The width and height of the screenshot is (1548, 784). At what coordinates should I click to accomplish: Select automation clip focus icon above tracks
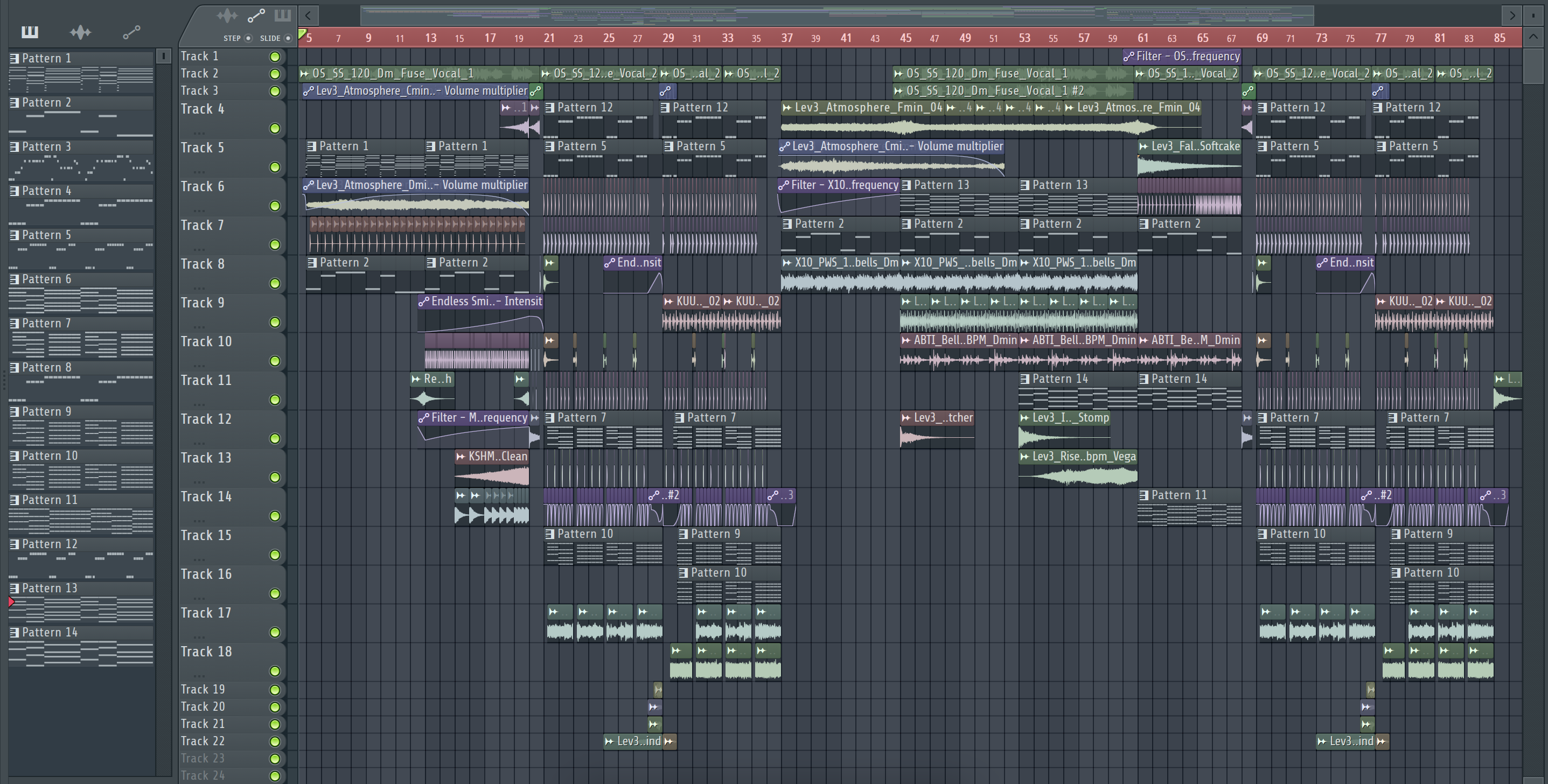256,15
